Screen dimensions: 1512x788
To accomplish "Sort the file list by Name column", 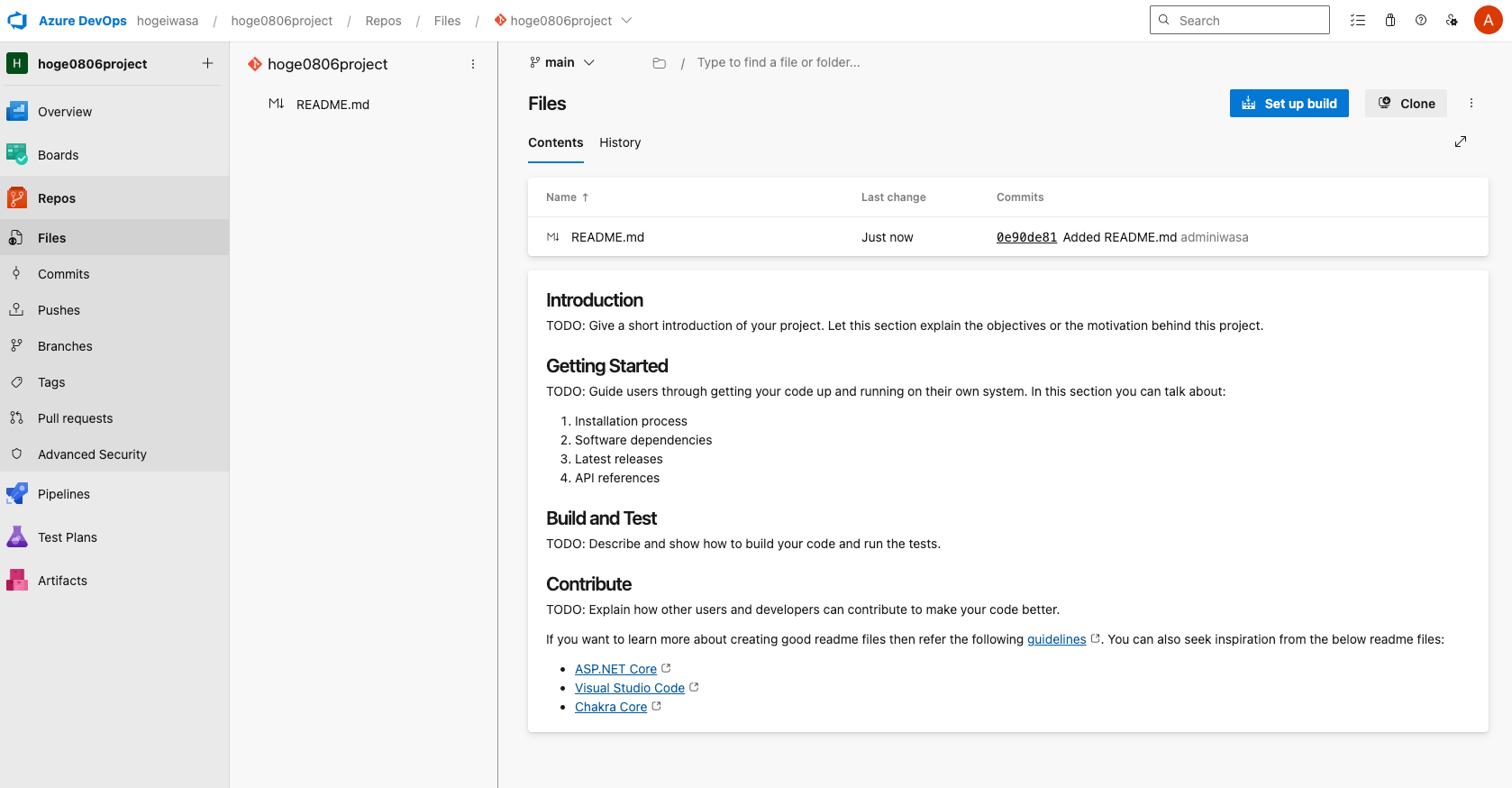I will pyautogui.click(x=567, y=197).
